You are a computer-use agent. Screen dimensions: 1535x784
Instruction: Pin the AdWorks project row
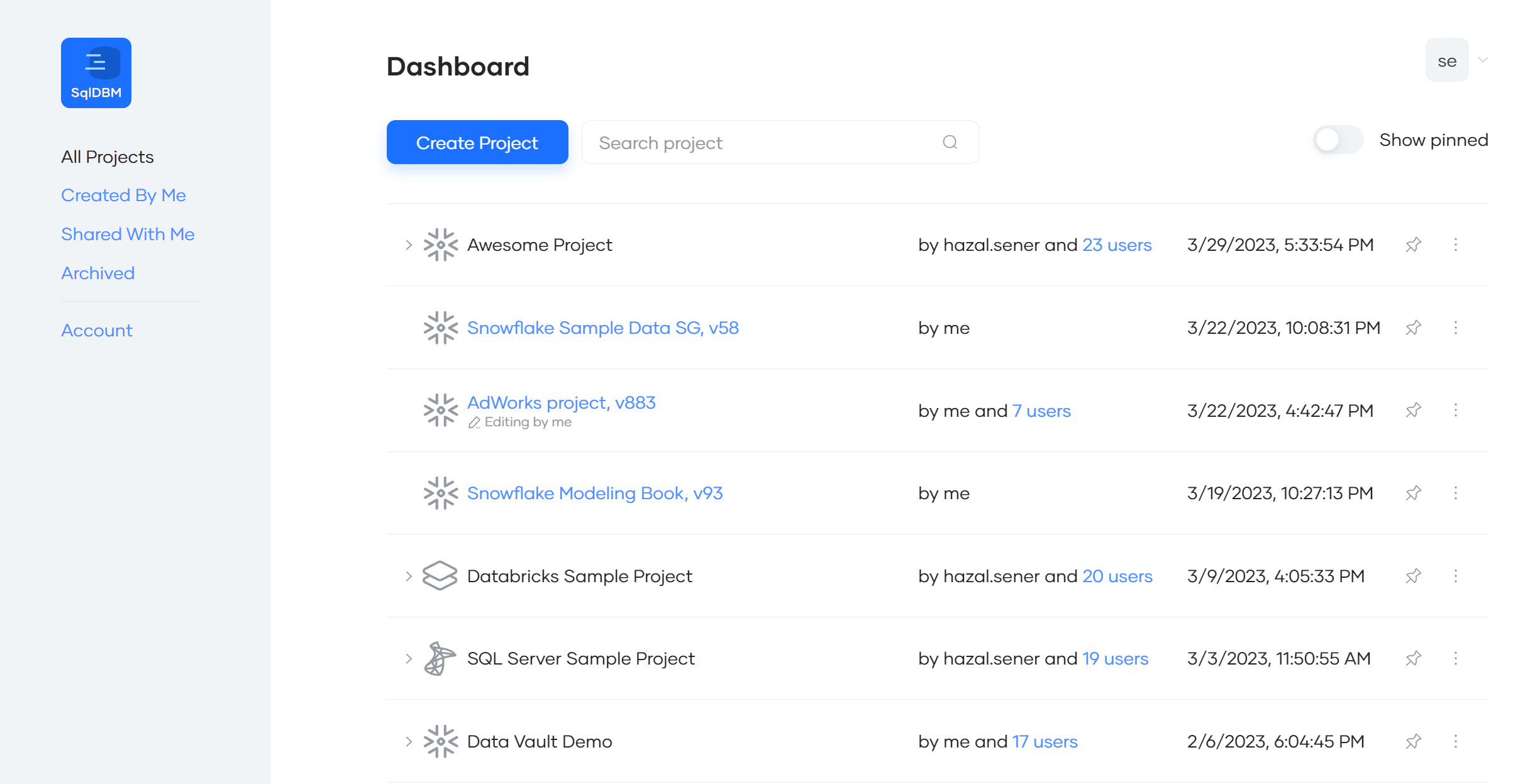pos(1412,410)
